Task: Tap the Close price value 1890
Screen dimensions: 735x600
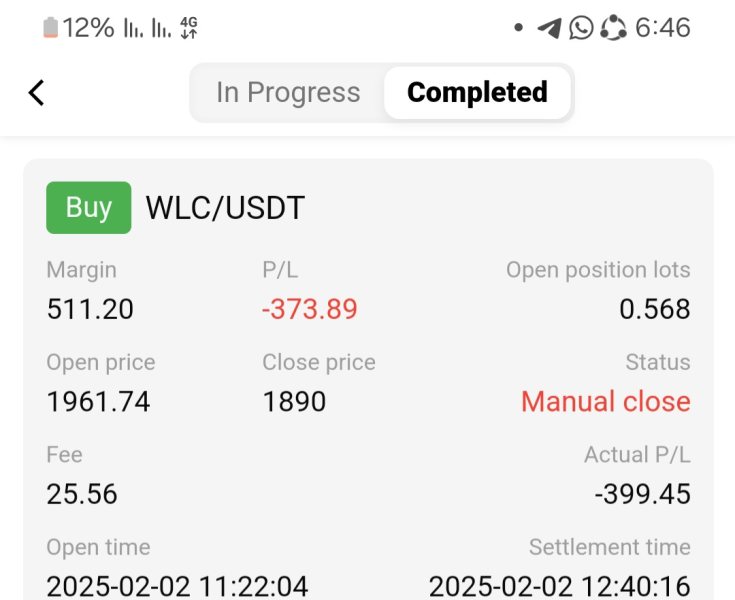Action: (294, 402)
